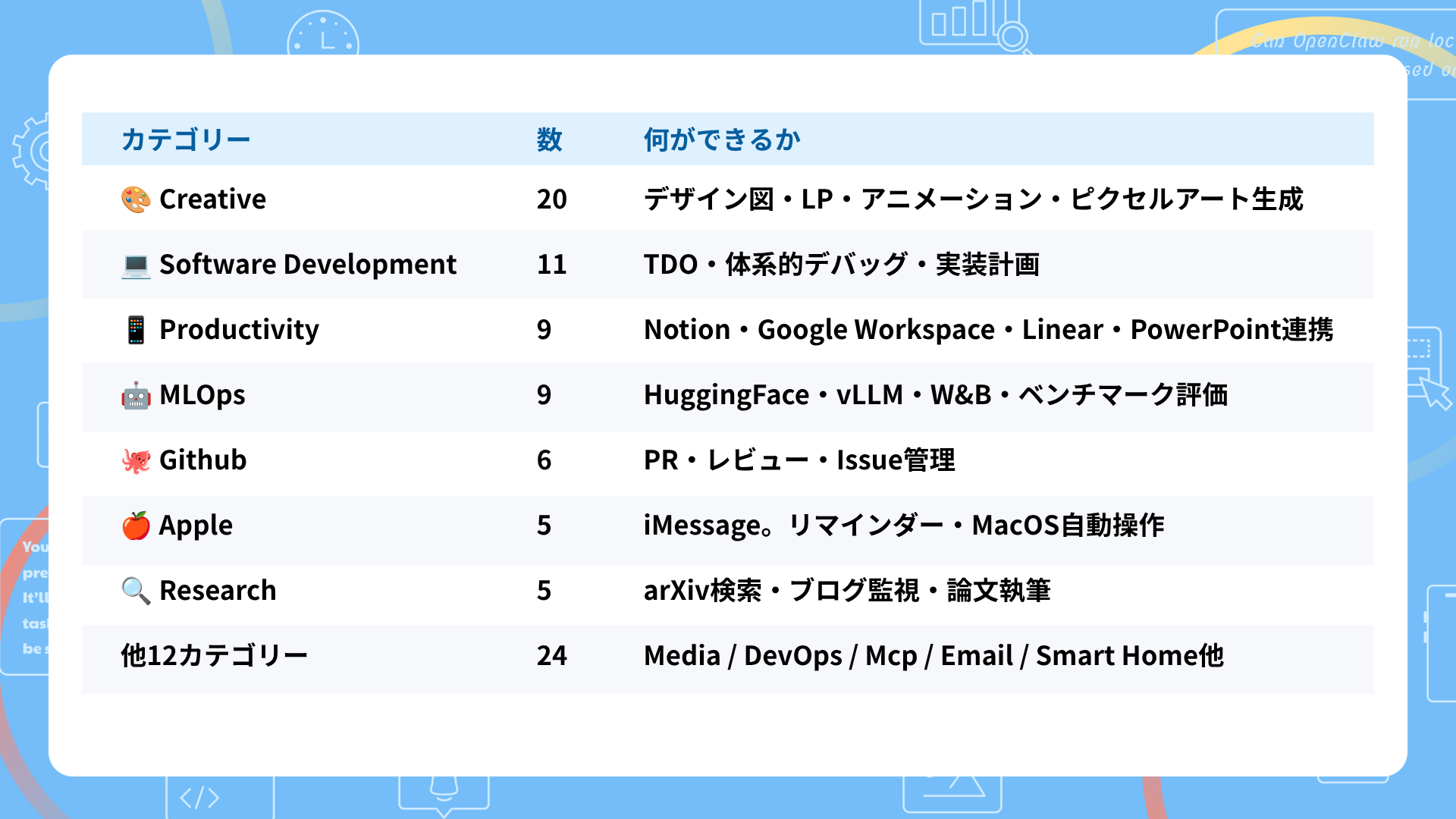Click the 数 column header
The image size is (1456, 819).
(x=550, y=140)
